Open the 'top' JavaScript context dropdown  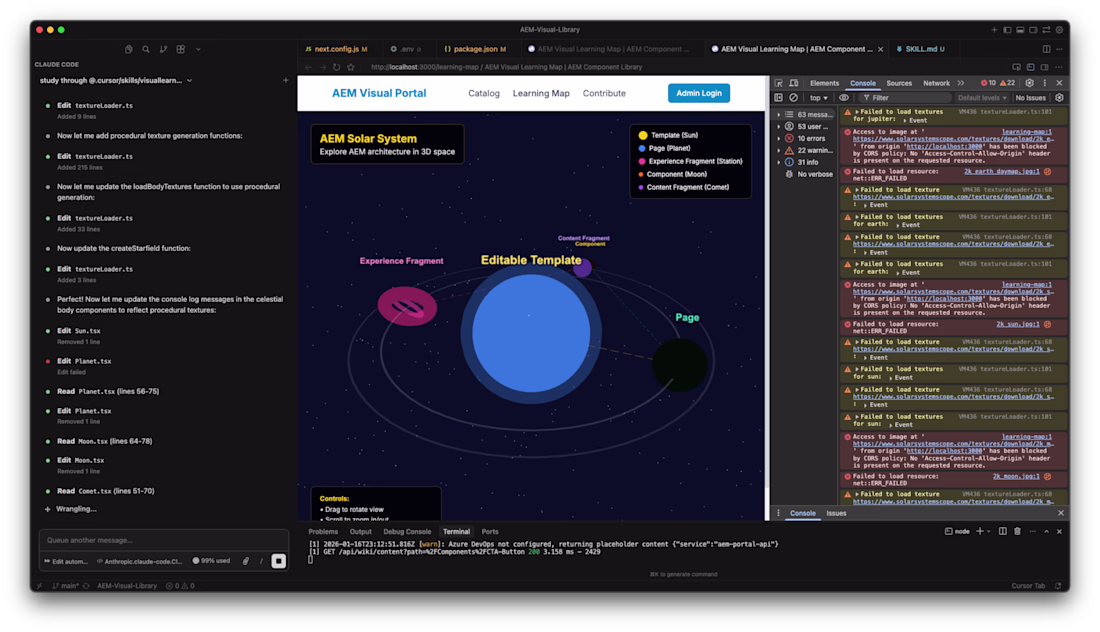(818, 98)
